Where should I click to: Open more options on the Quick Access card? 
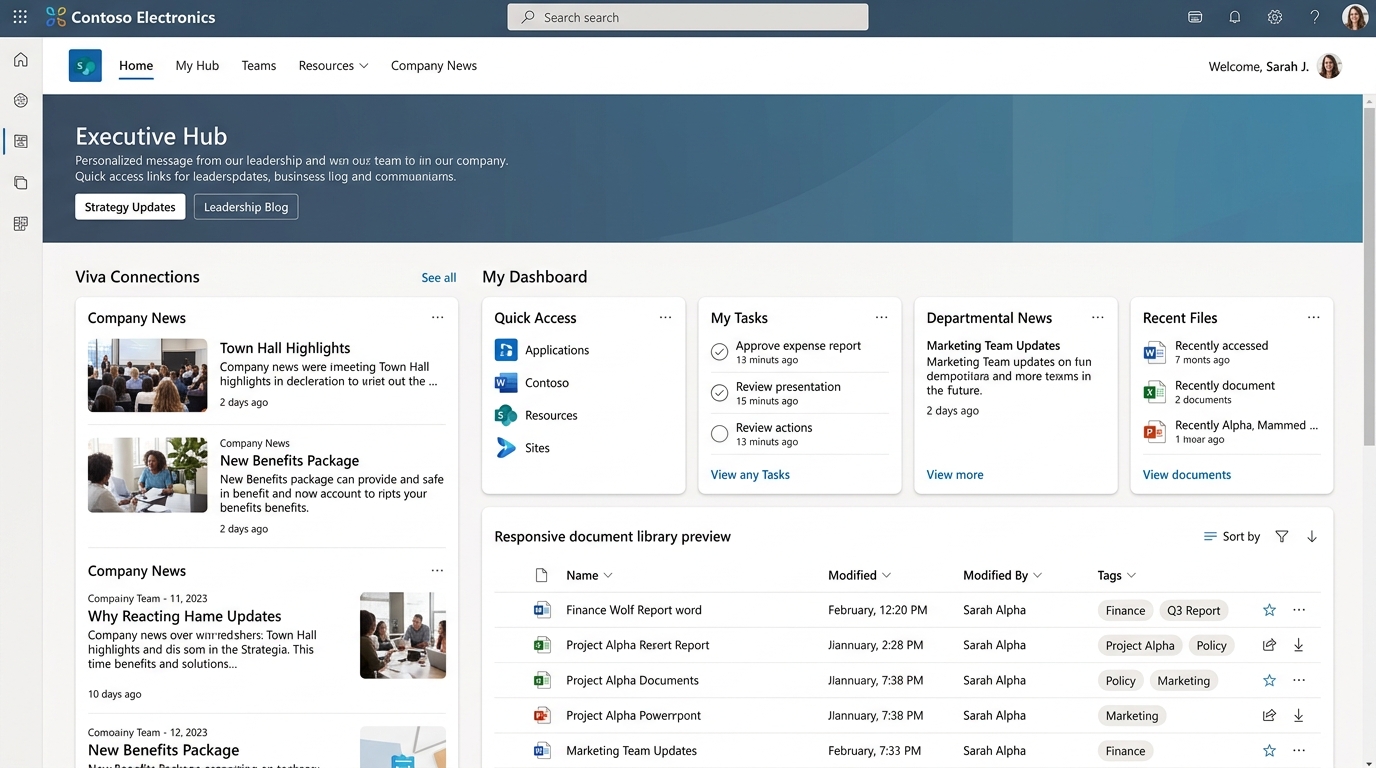(x=665, y=317)
